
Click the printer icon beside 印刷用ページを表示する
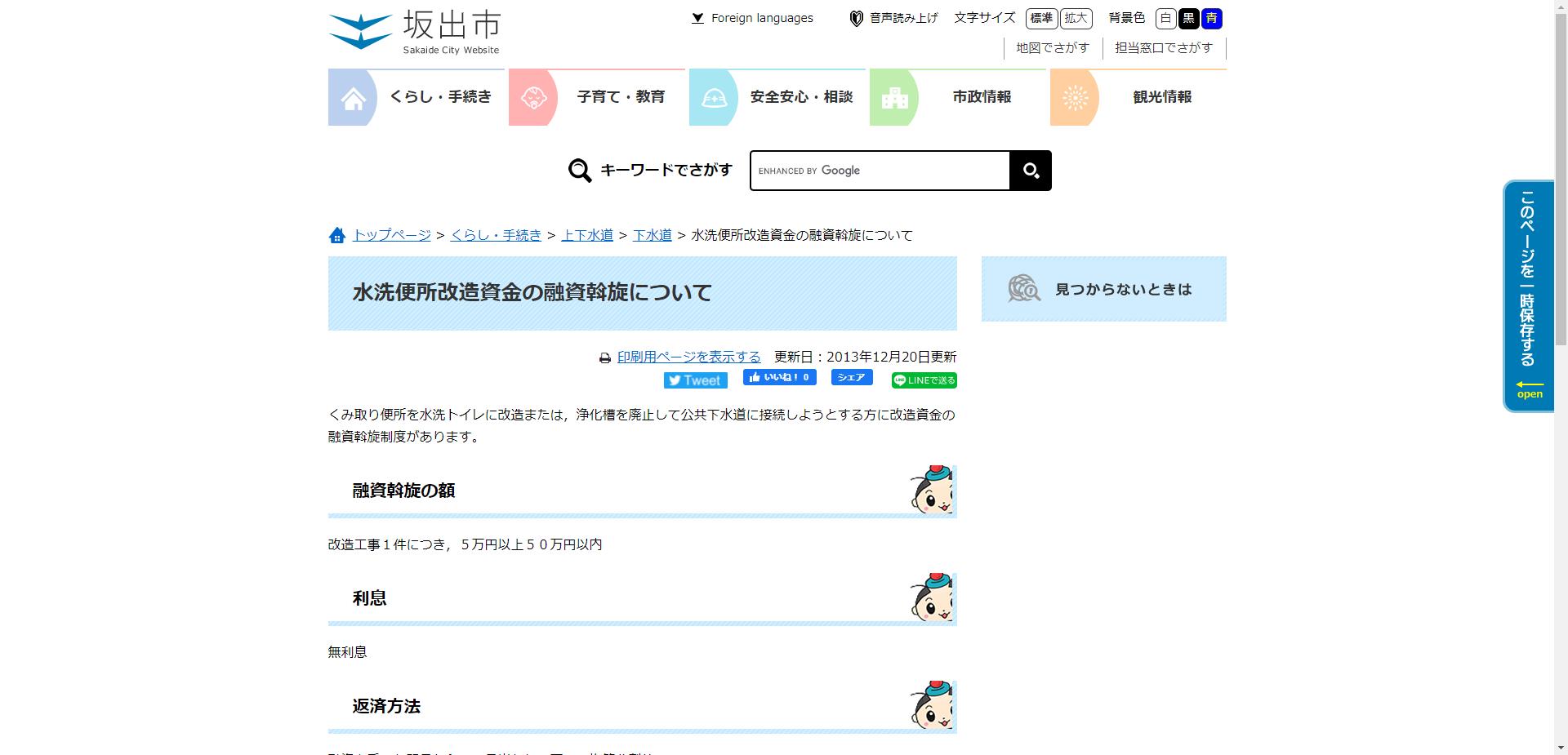tap(604, 357)
